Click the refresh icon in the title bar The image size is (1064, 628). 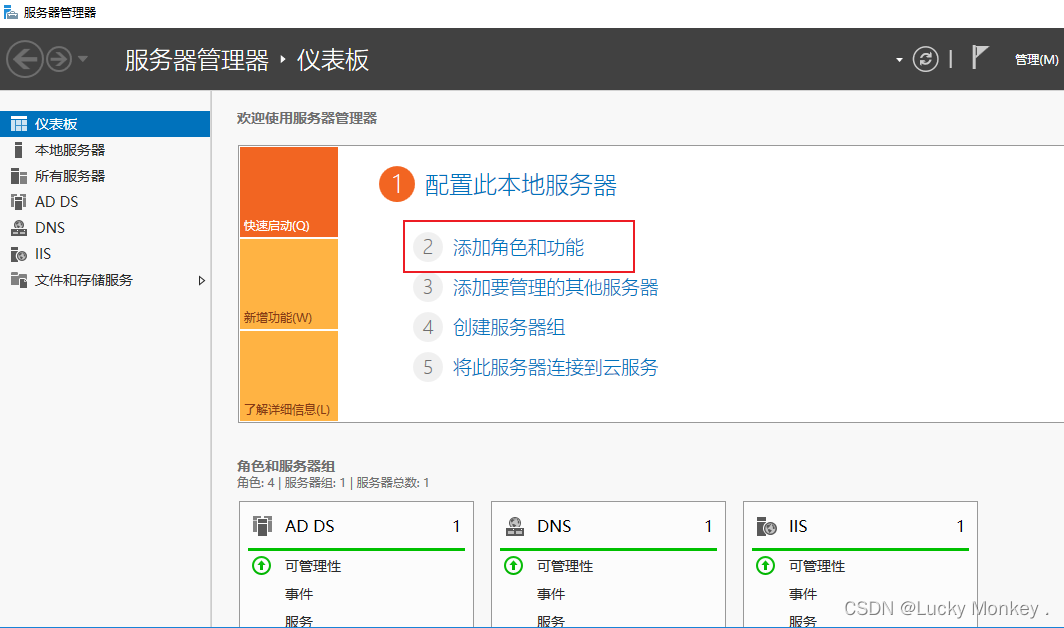coord(924,59)
